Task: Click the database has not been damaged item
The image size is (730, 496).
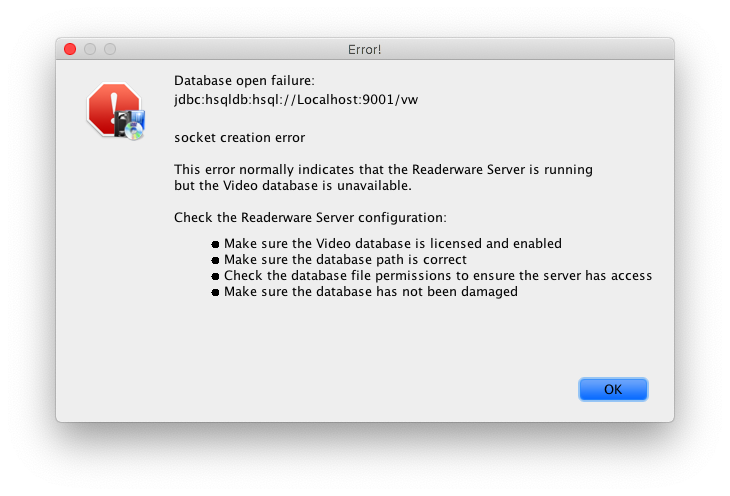Action: [371, 292]
